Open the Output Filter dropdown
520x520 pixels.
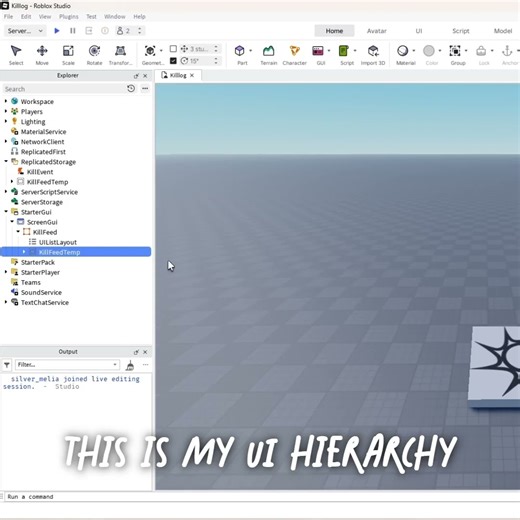coord(67,365)
